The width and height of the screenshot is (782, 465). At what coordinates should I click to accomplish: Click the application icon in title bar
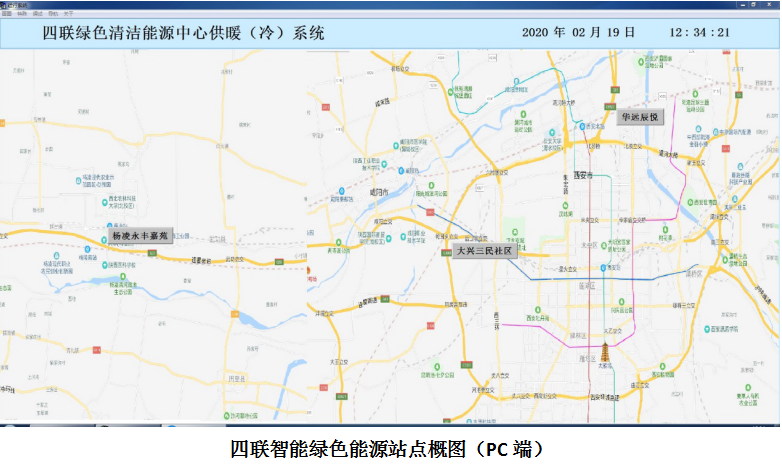click(5, 4)
